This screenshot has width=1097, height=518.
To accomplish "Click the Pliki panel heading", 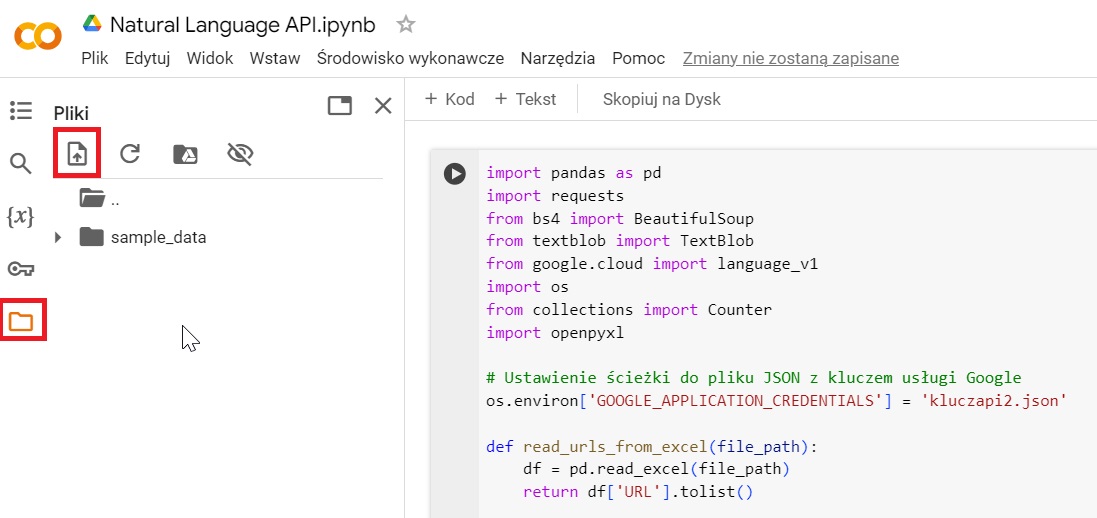I will (71, 113).
